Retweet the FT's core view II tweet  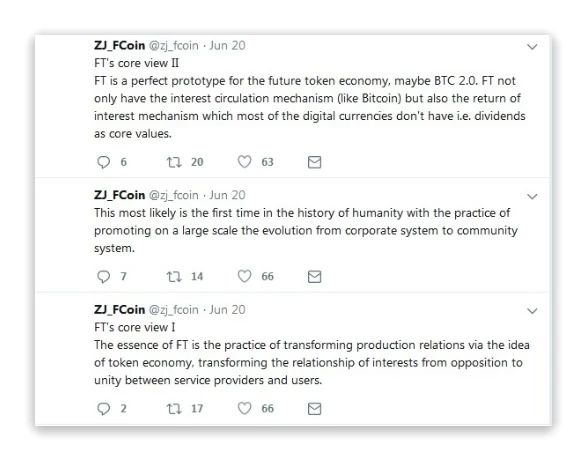[x=174, y=162]
